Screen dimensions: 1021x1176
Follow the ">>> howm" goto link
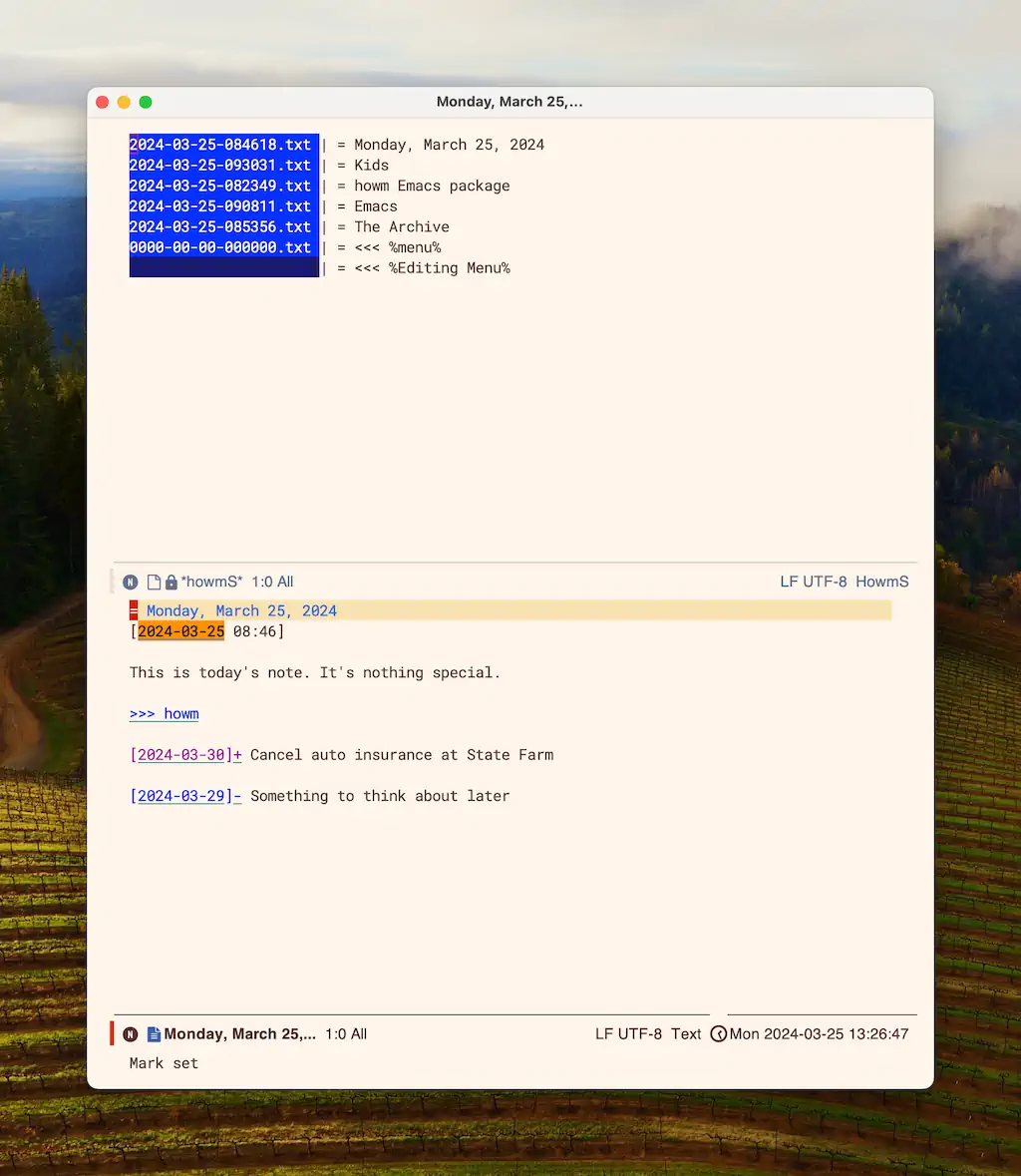[x=165, y=714]
